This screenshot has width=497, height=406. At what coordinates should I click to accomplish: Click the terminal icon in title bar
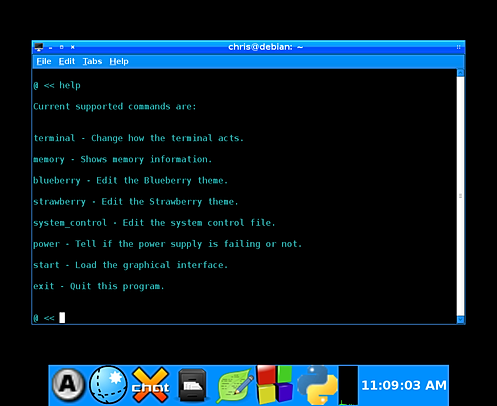click(x=39, y=47)
